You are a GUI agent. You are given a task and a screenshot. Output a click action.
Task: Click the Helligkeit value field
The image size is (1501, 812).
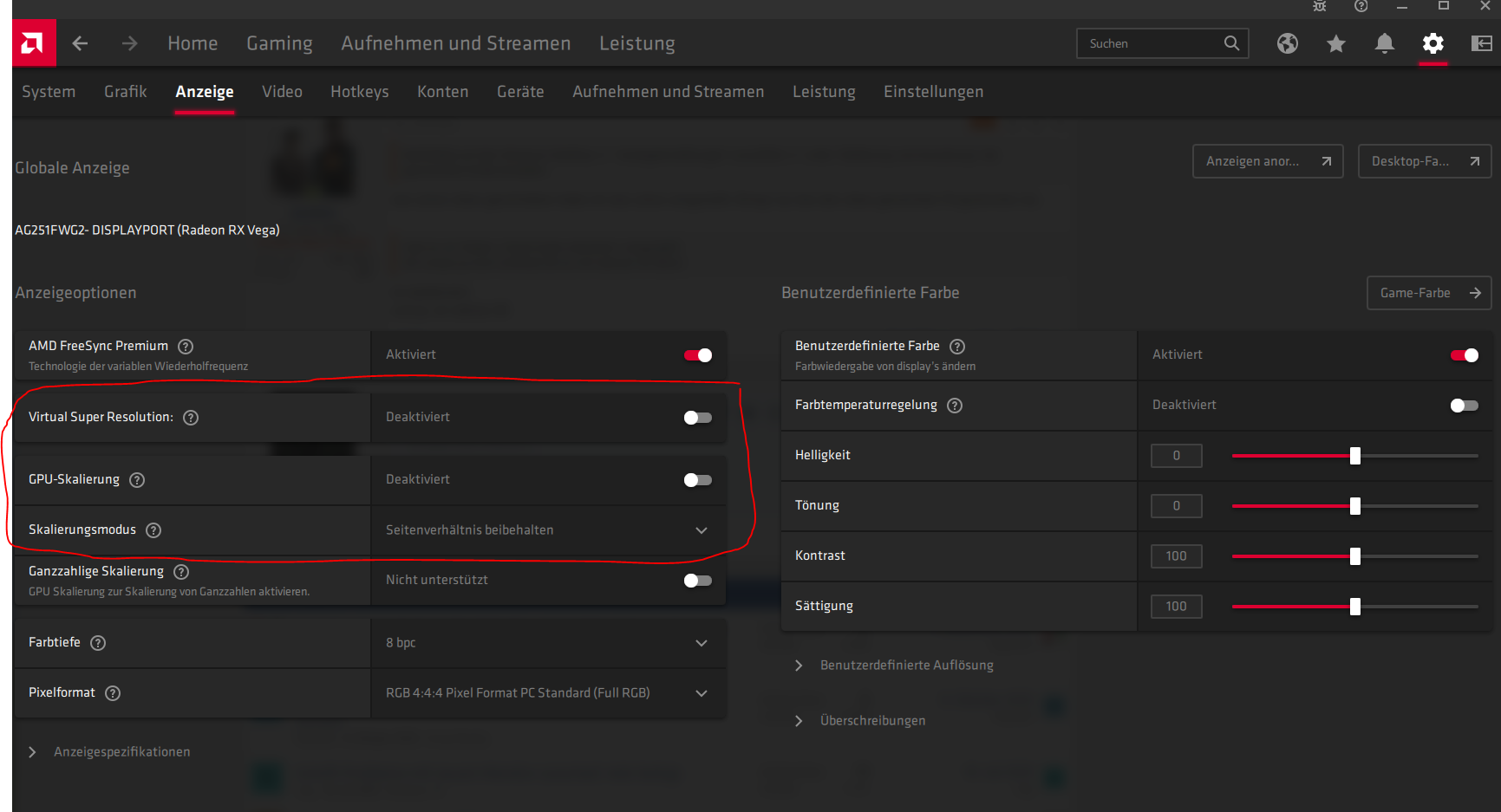[x=1177, y=456]
